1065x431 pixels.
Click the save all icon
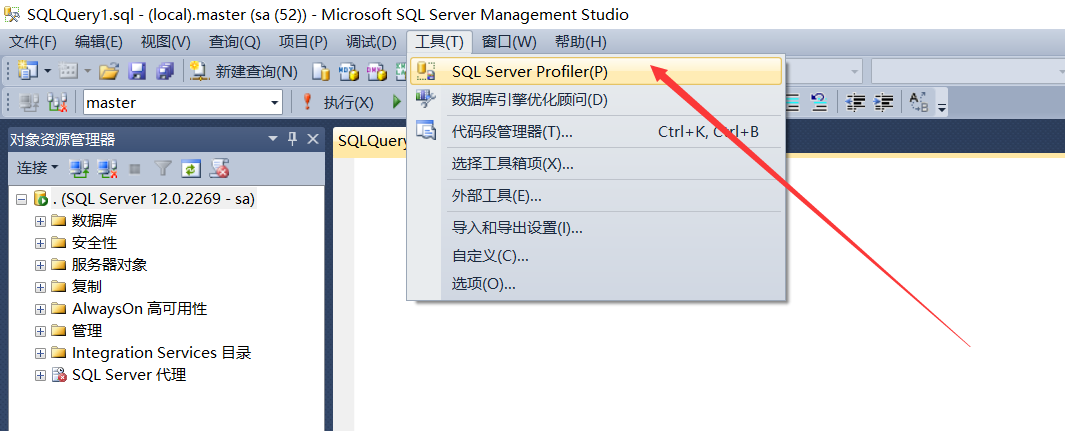click(164, 72)
